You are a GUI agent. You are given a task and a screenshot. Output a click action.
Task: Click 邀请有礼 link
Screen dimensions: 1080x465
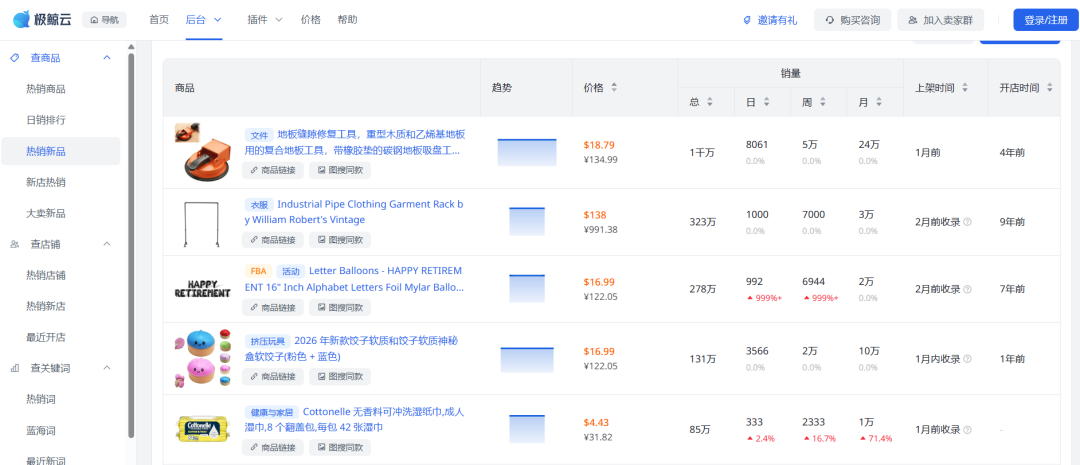(770, 21)
